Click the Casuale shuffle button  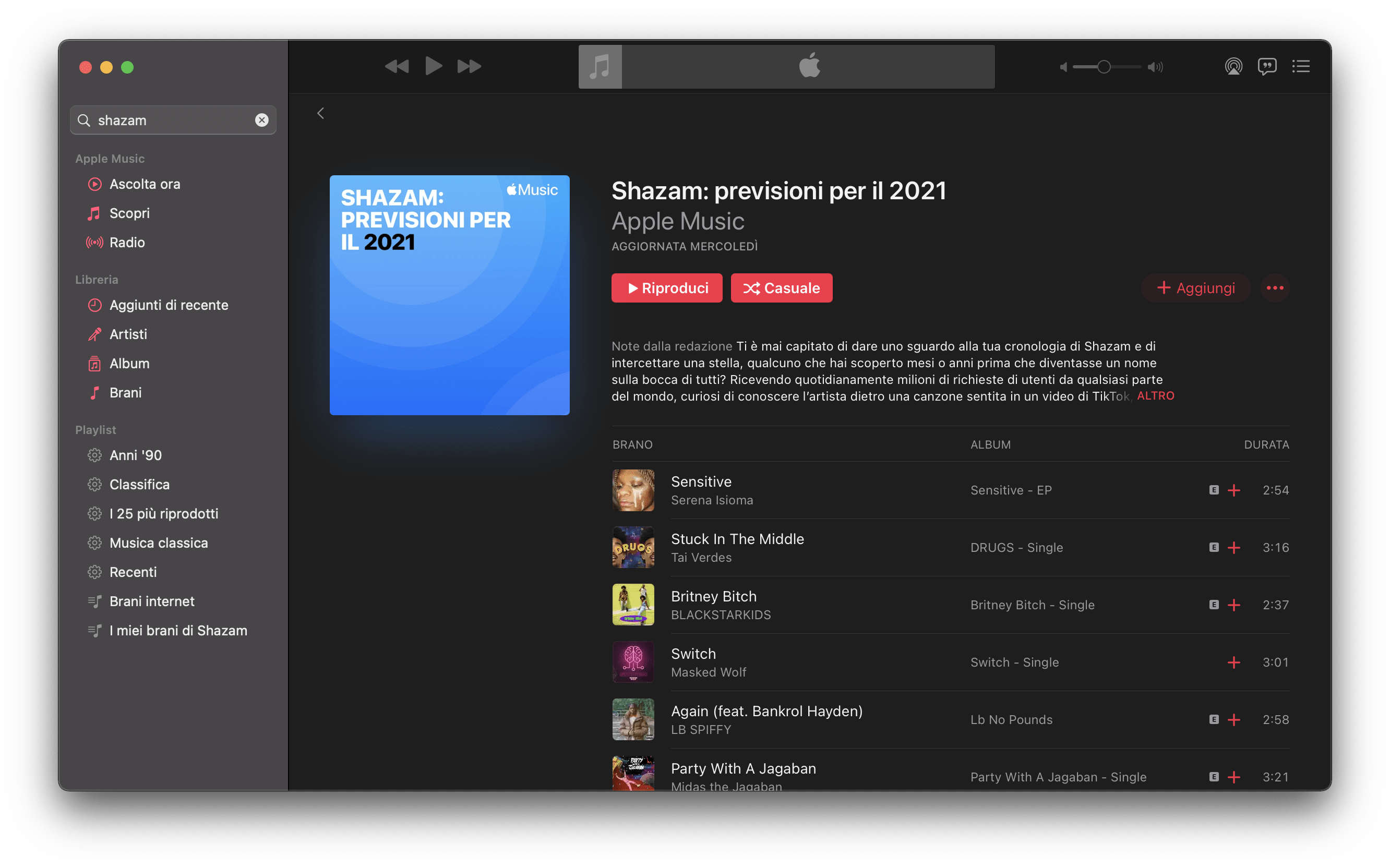click(781, 288)
